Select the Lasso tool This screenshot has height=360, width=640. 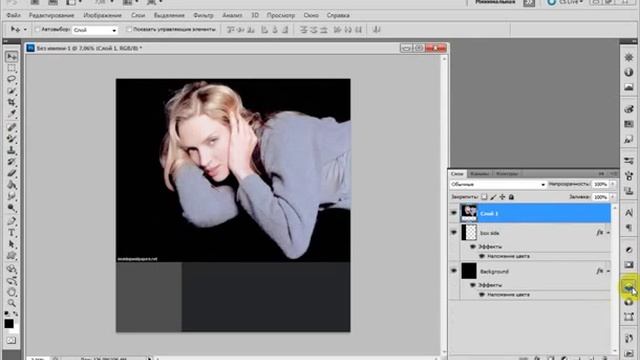[11, 79]
